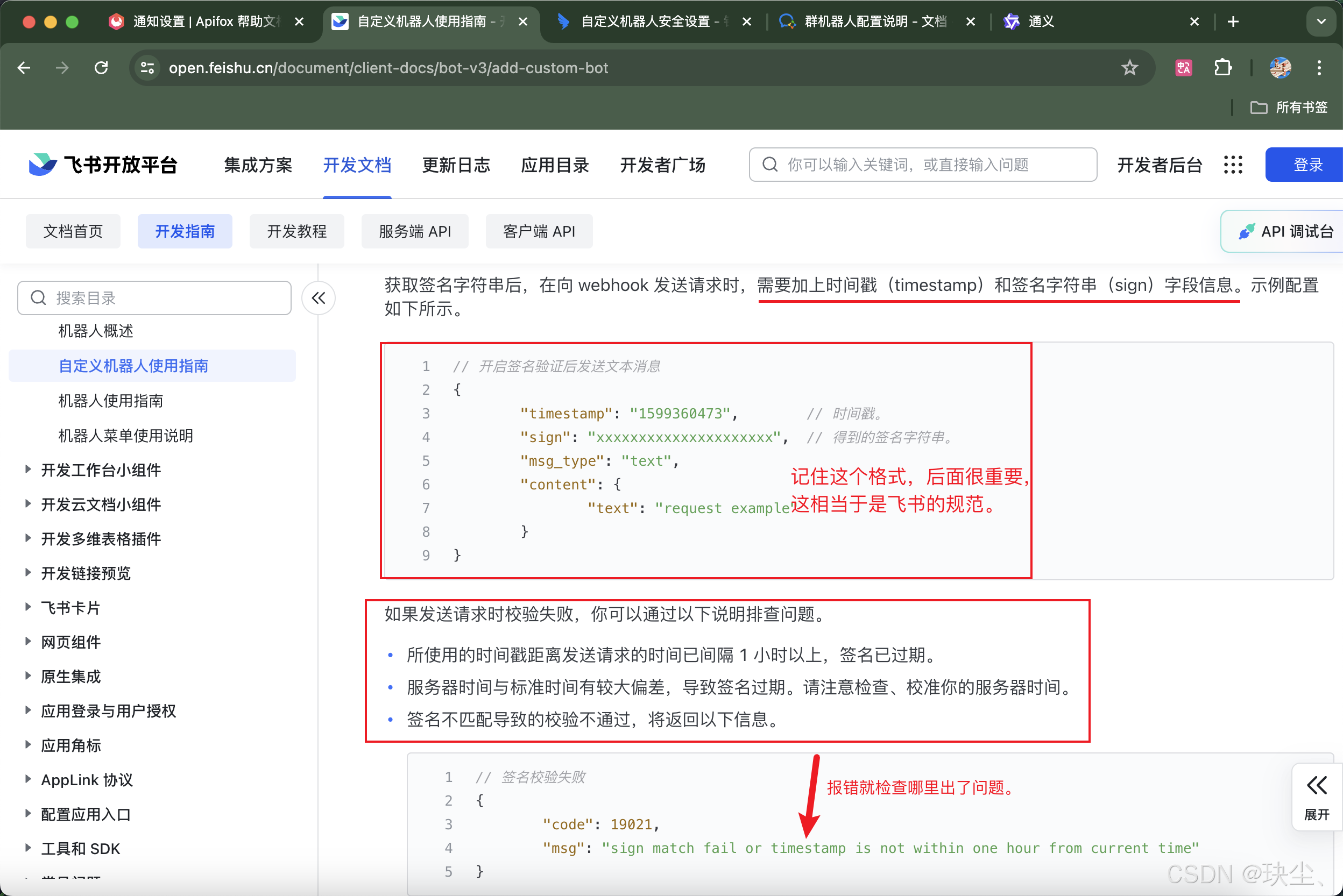This screenshot has width=1343, height=896.
Task: Open the nine-dot apps grid icon
Action: point(1233,165)
